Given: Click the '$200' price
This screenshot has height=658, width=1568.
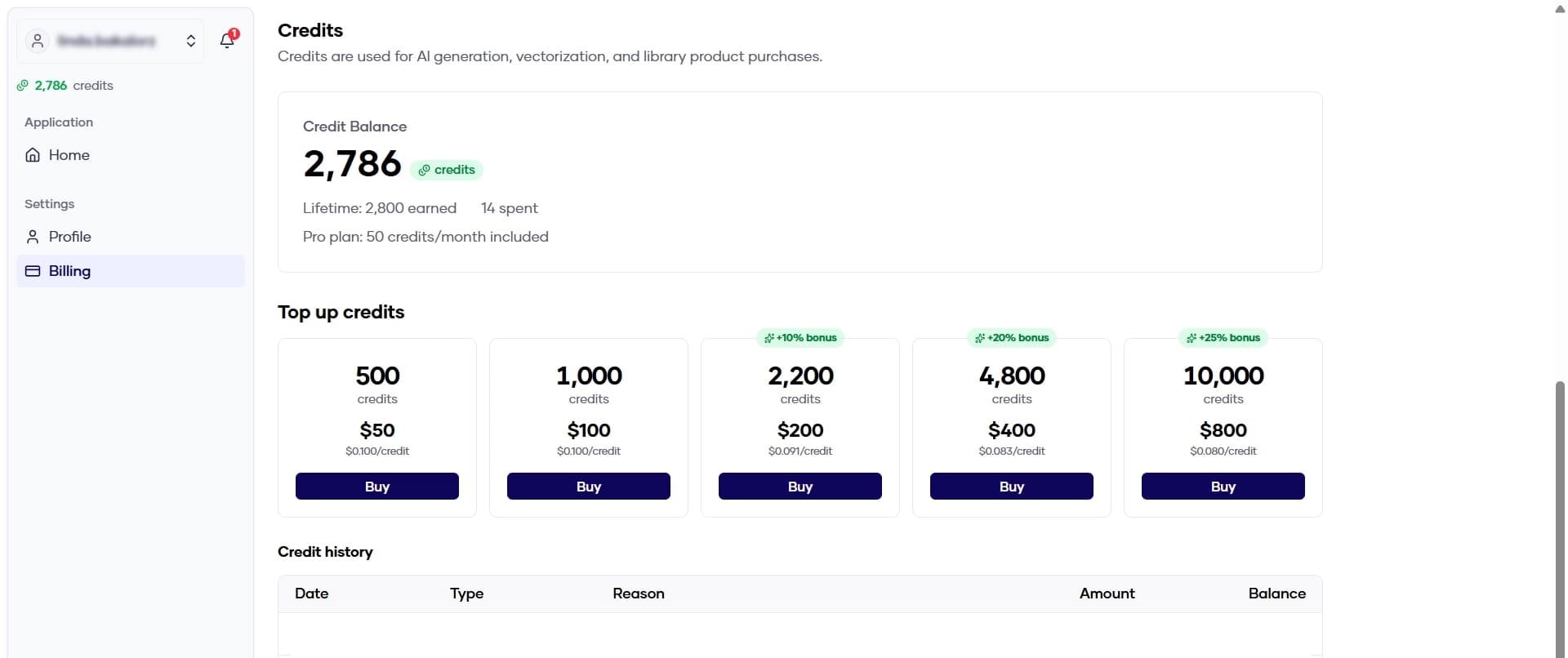Looking at the screenshot, I should (x=800, y=430).
